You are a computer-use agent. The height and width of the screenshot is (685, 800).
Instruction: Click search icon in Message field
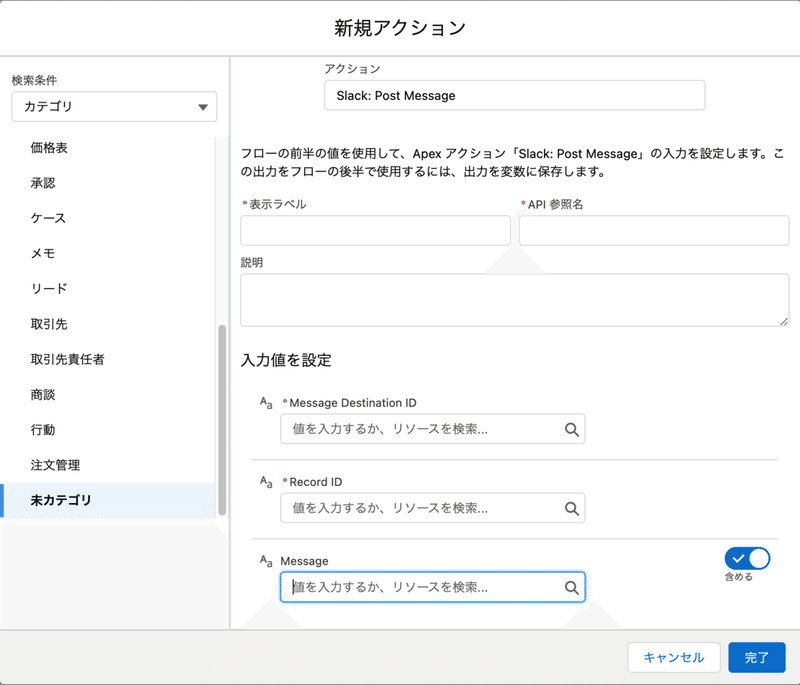coord(571,588)
